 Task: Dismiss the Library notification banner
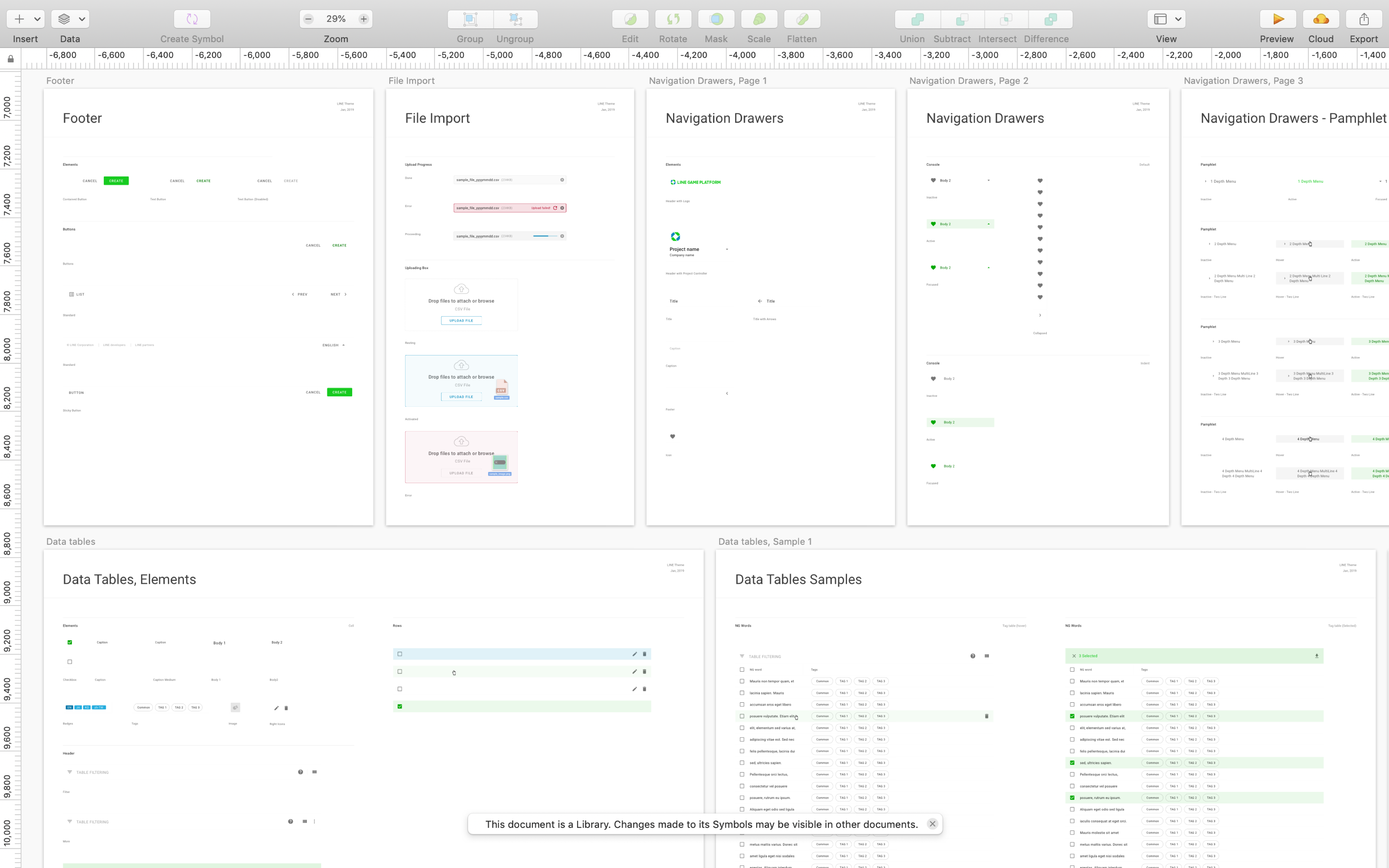933,824
